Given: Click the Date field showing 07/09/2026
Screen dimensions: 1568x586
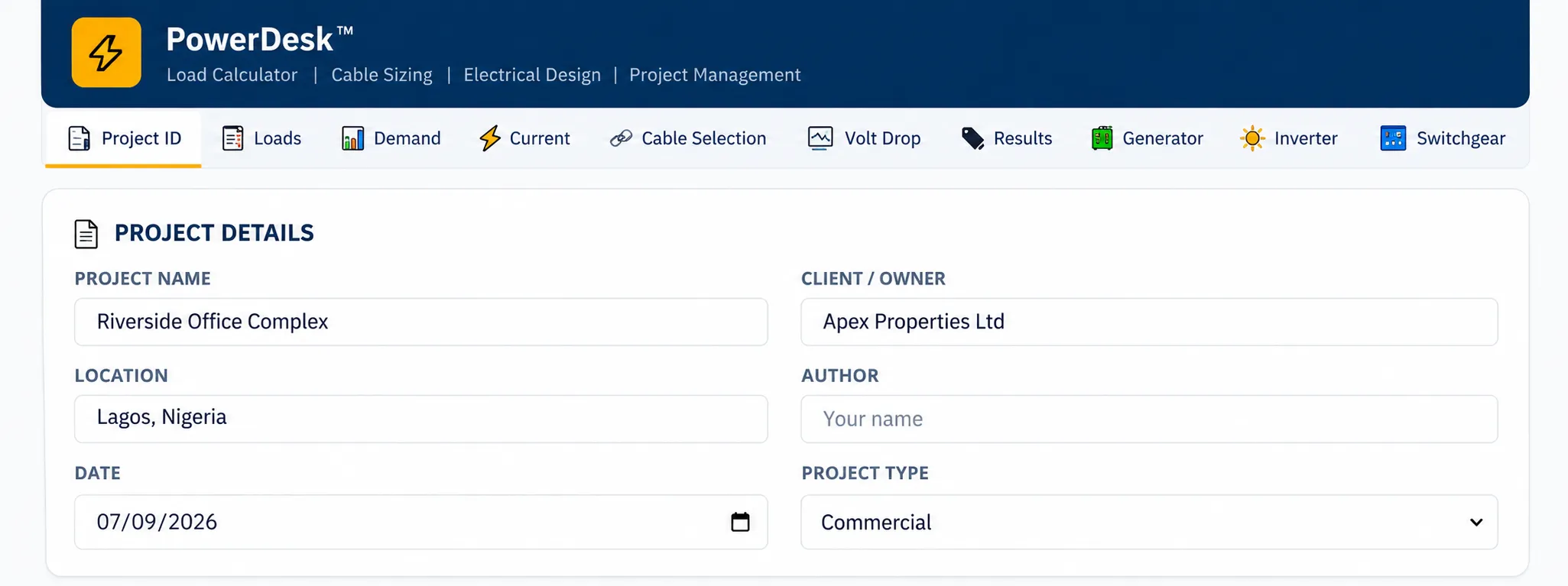Looking at the screenshot, I should click(x=421, y=522).
